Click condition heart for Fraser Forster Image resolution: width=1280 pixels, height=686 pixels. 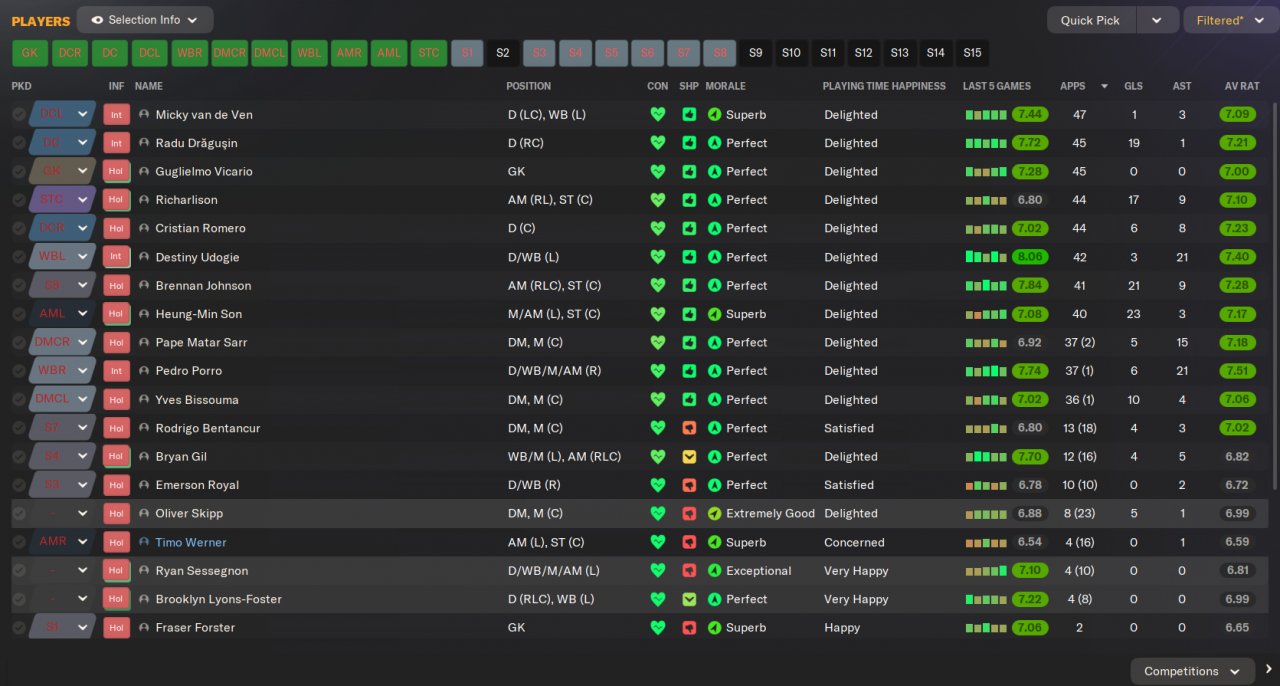pyautogui.click(x=657, y=628)
